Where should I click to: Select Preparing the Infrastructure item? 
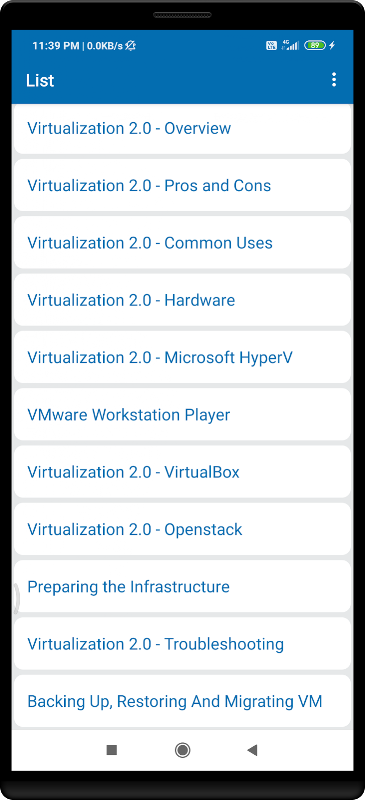[182, 587]
